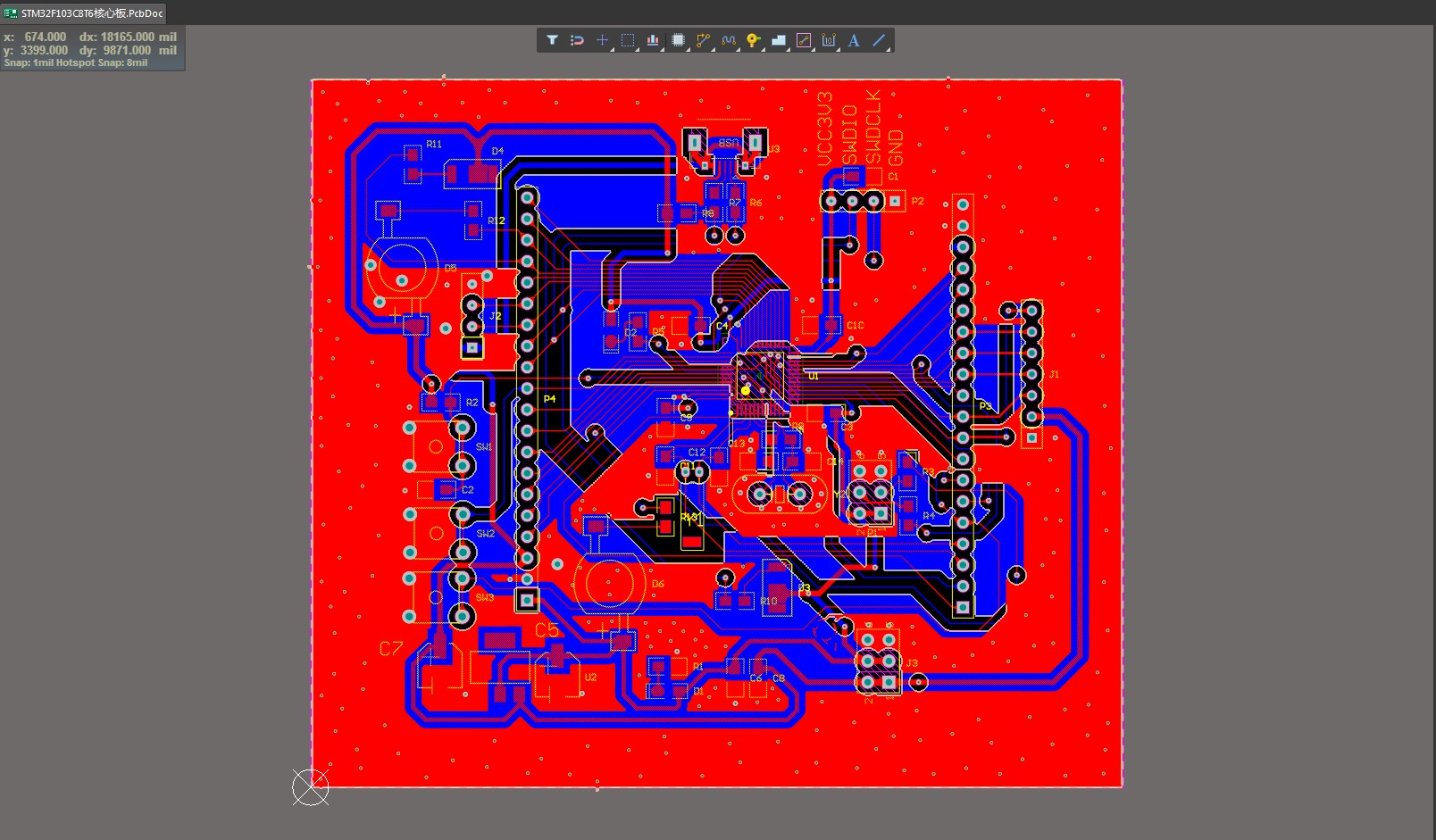
Task: Select the place text string tool
Action: coord(854,40)
